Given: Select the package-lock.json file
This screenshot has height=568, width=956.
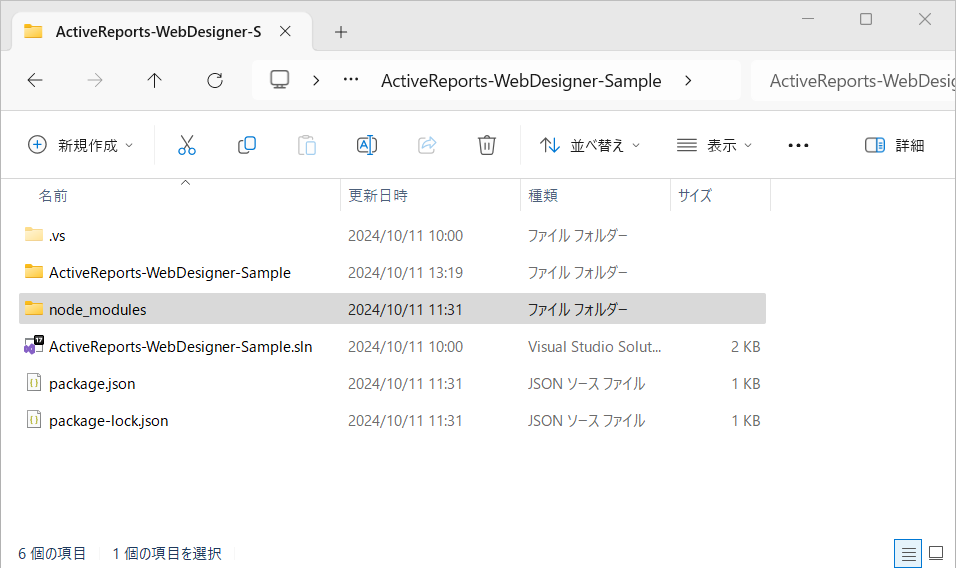Looking at the screenshot, I should point(392,421).
